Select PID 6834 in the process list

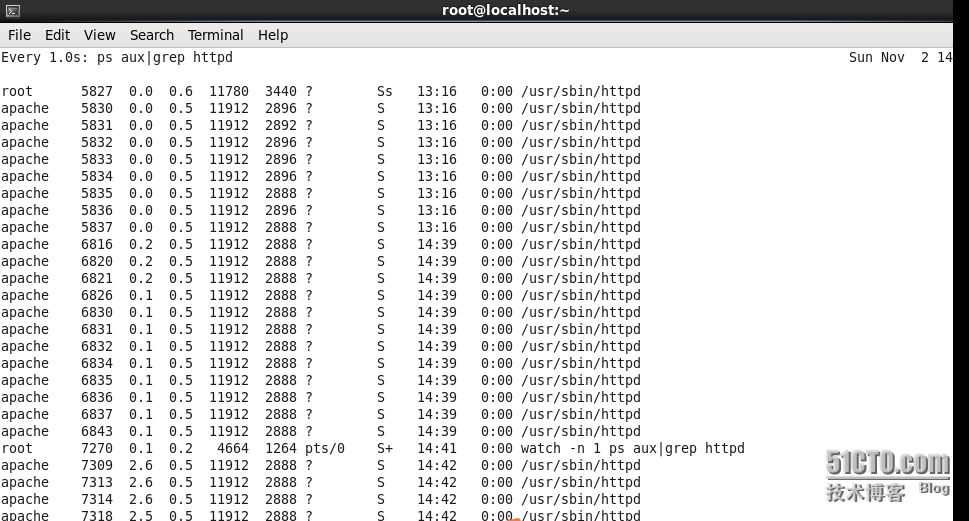coord(97,363)
